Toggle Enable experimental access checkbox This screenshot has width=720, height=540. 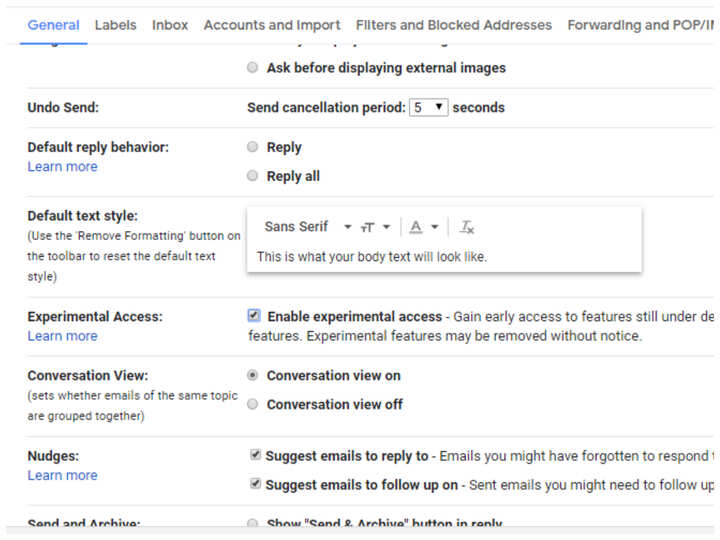254,315
